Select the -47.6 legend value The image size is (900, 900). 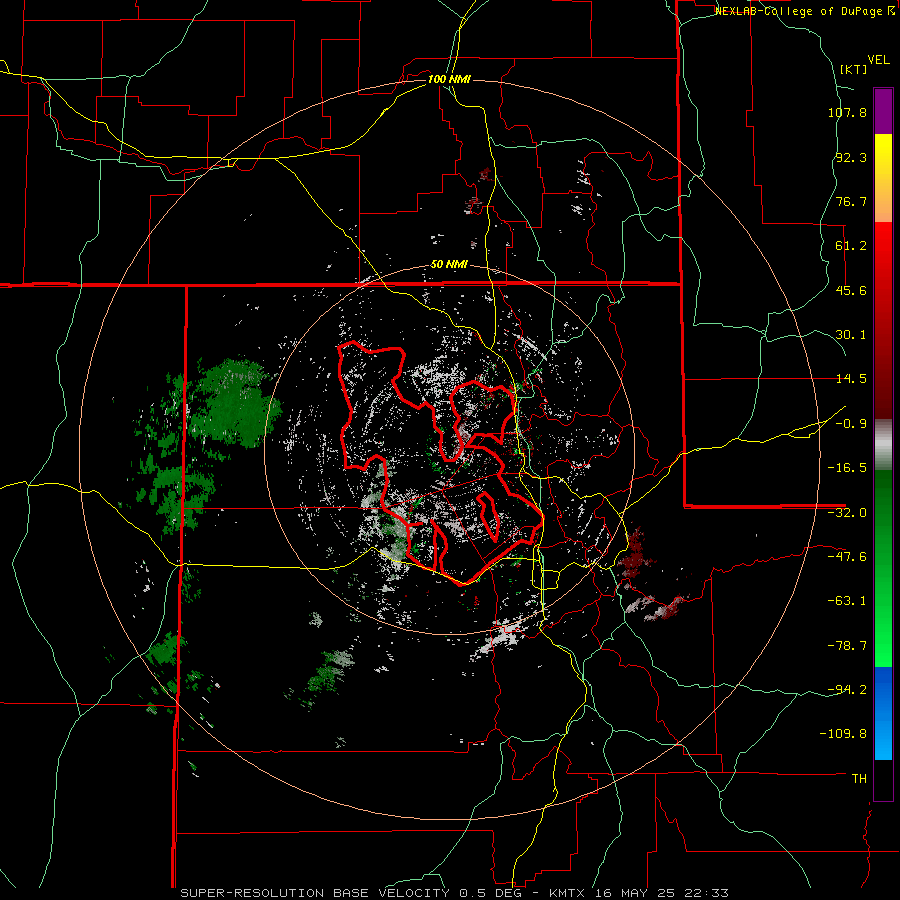847,557
